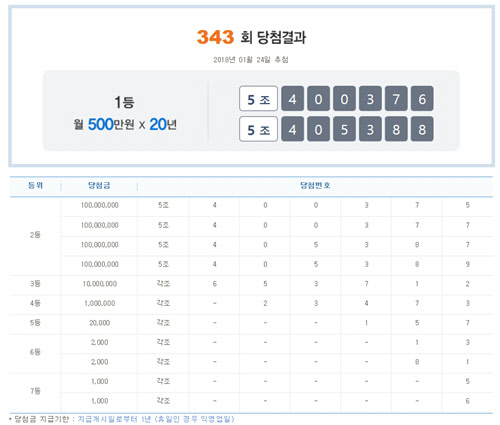Select the heading text 회 당첨결과
This screenshot has height=425, width=500.
[273, 37]
